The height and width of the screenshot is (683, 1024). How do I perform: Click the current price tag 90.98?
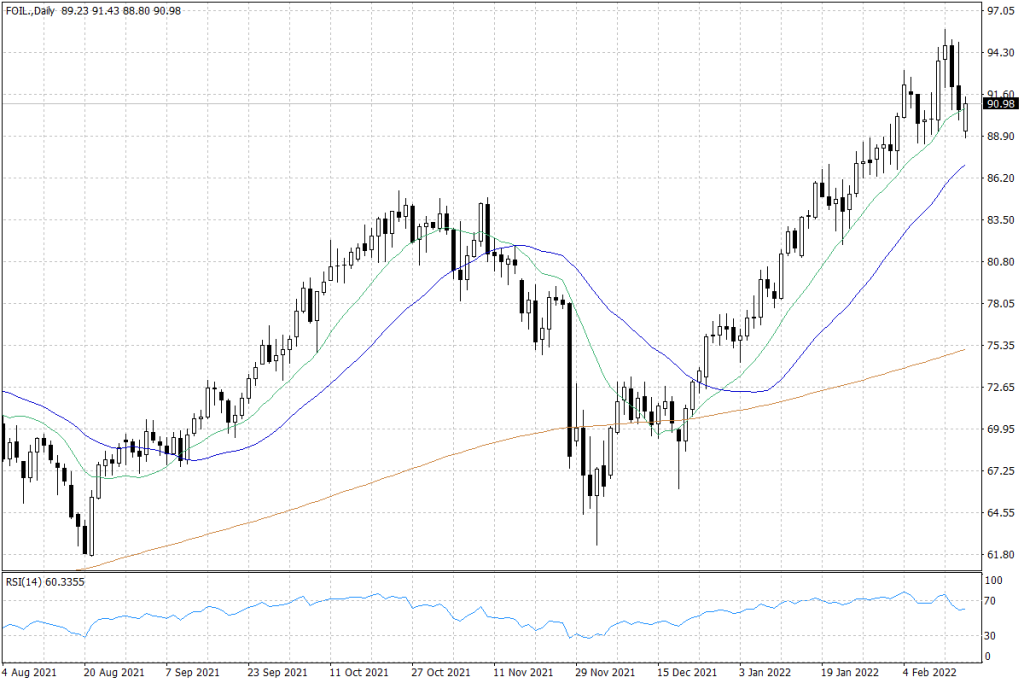coord(1001,103)
